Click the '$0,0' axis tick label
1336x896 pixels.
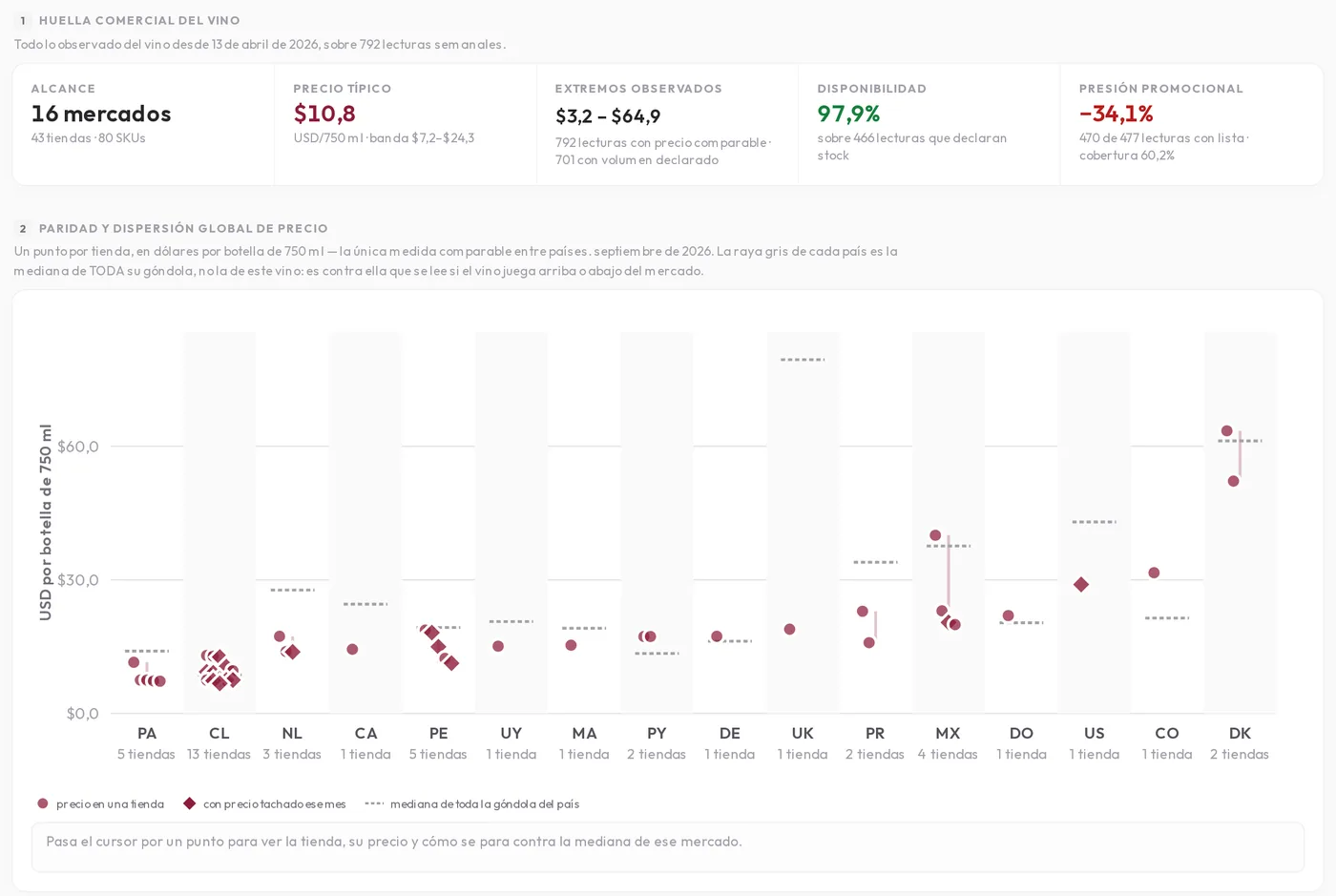pos(82,714)
